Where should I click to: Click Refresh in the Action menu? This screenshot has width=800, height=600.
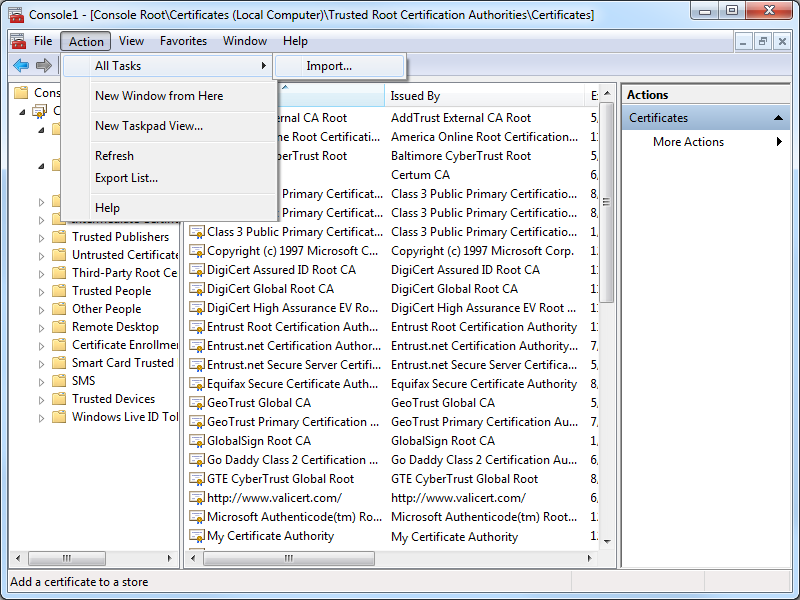pyautogui.click(x=114, y=156)
